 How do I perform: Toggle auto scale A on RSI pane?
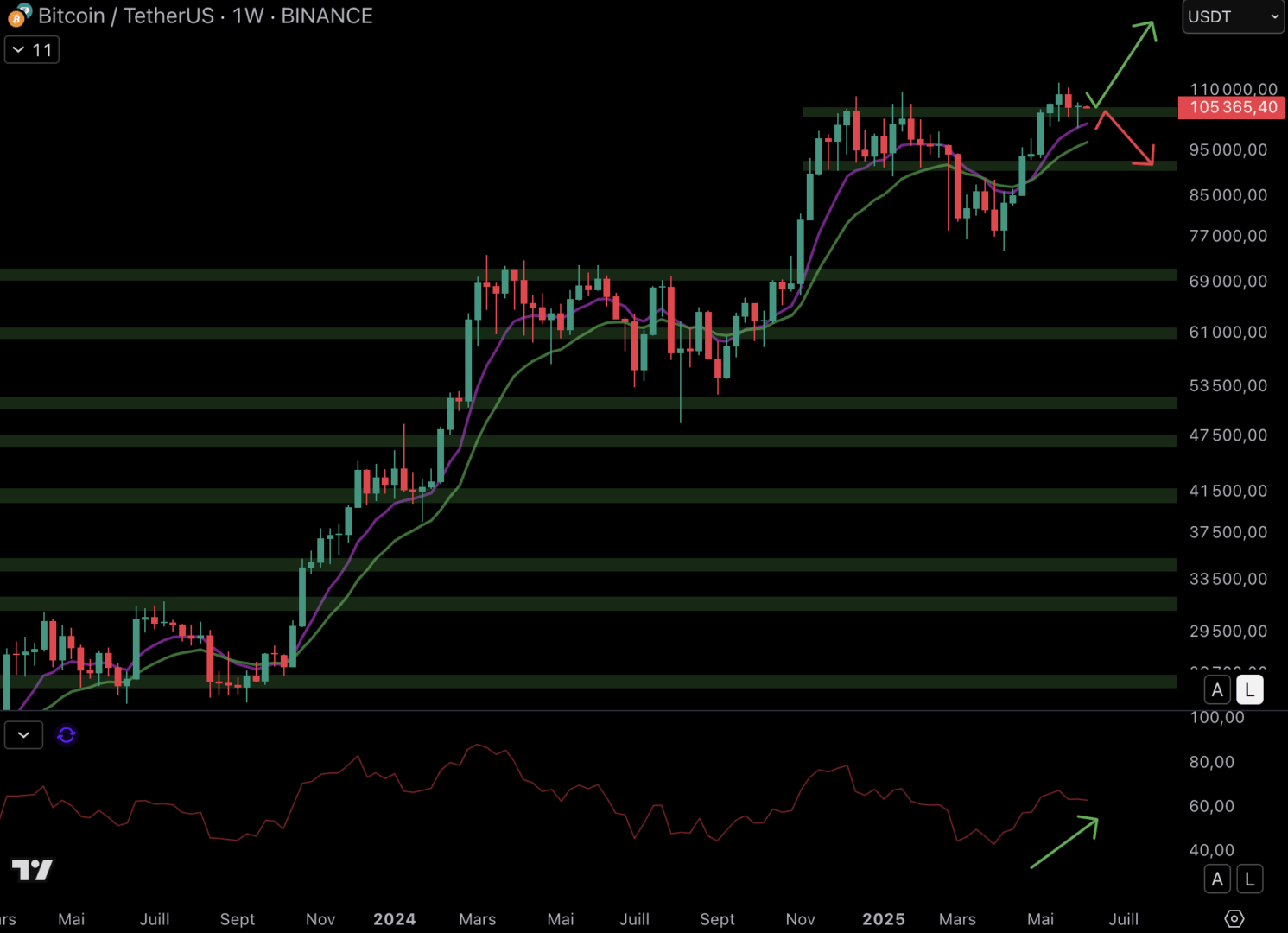(x=1217, y=879)
